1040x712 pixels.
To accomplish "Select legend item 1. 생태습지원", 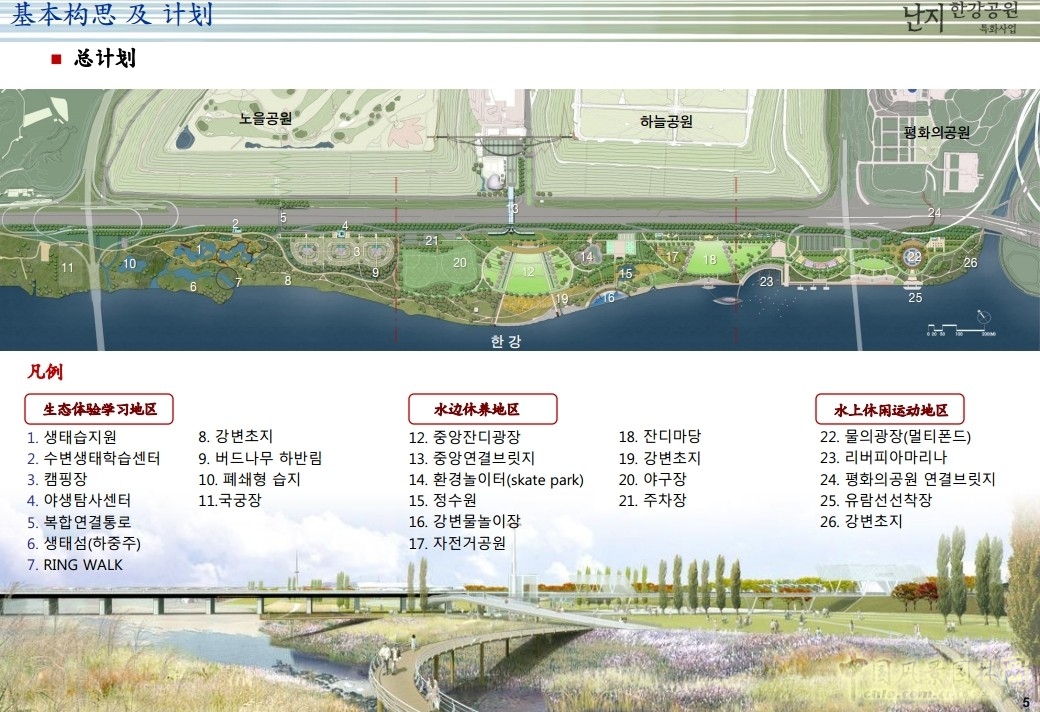I will (x=71, y=437).
